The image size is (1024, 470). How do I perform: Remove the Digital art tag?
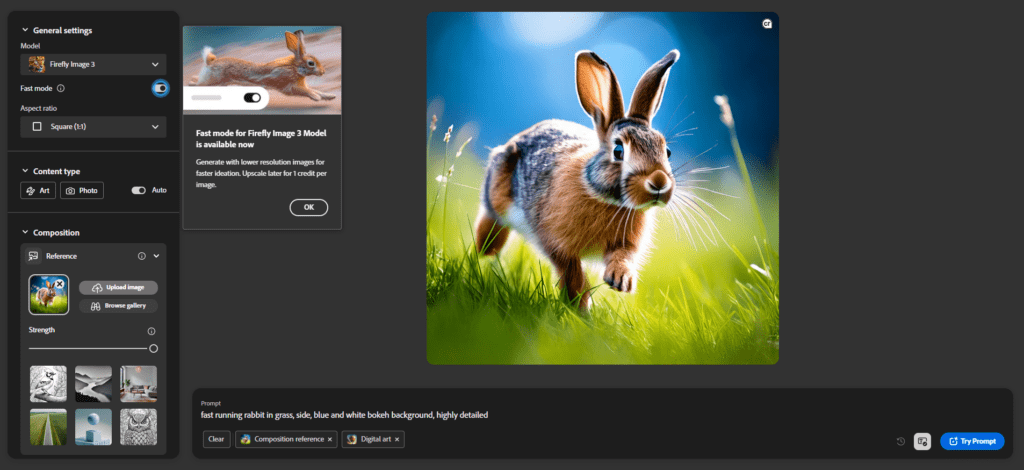396,439
